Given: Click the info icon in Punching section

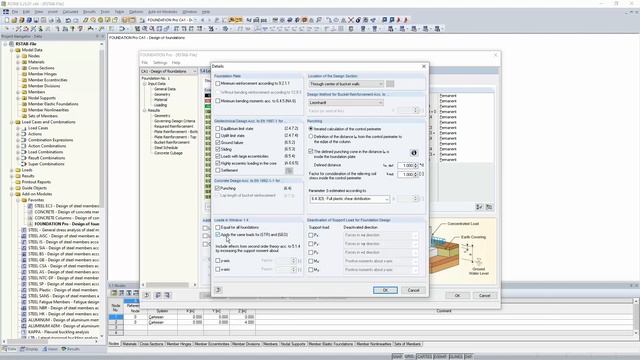Looking at the screenshot, I should tap(413, 153).
